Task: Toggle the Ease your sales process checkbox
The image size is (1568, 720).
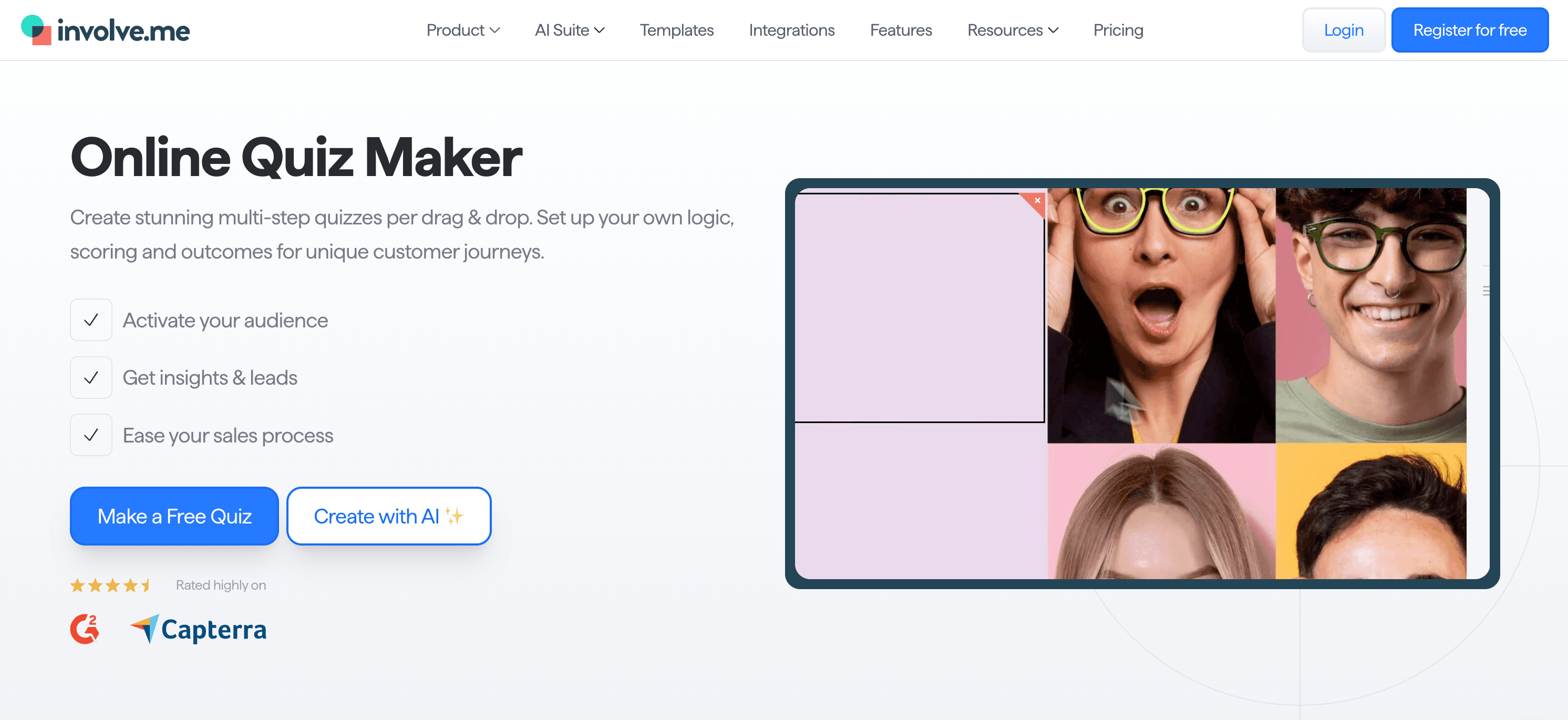Action: [91, 435]
